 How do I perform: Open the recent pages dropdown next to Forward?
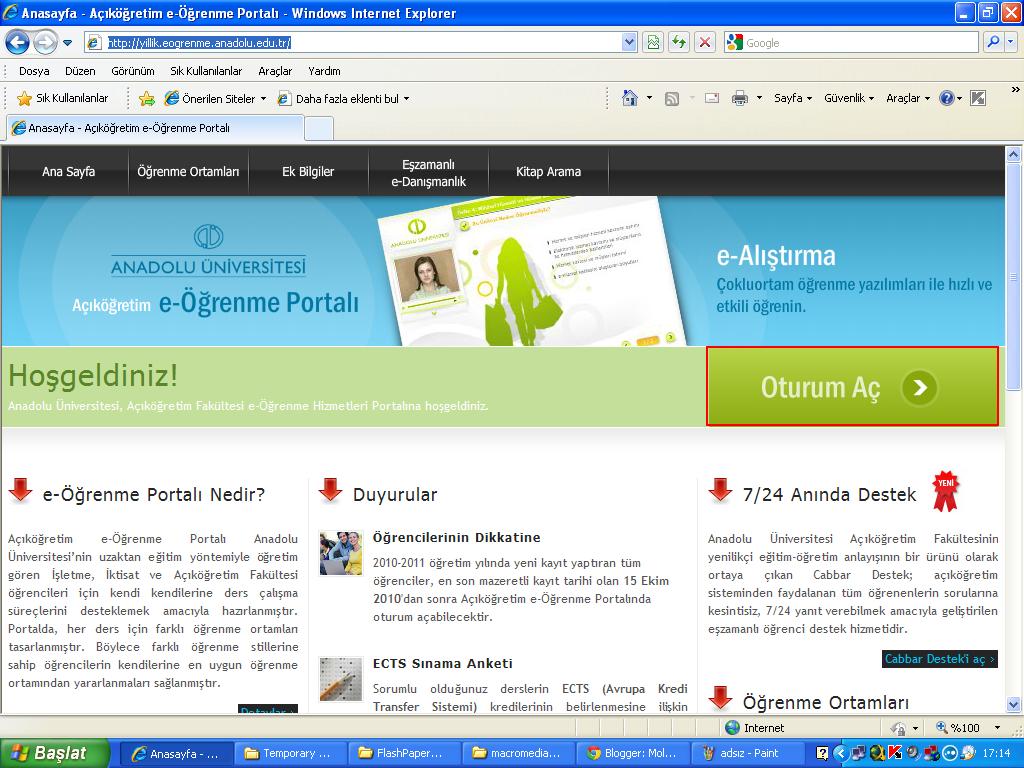(67, 44)
